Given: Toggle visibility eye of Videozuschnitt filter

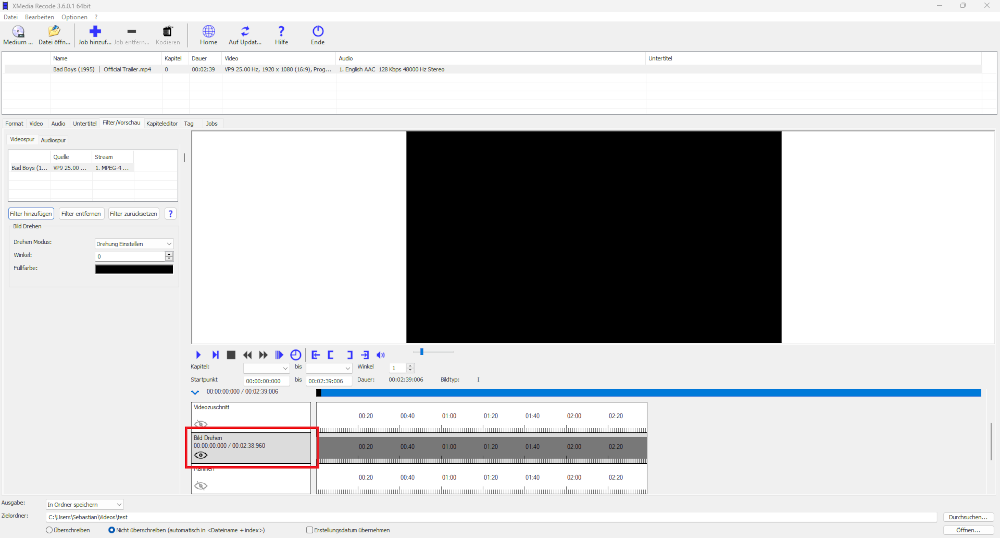Looking at the screenshot, I should pyautogui.click(x=201, y=424).
